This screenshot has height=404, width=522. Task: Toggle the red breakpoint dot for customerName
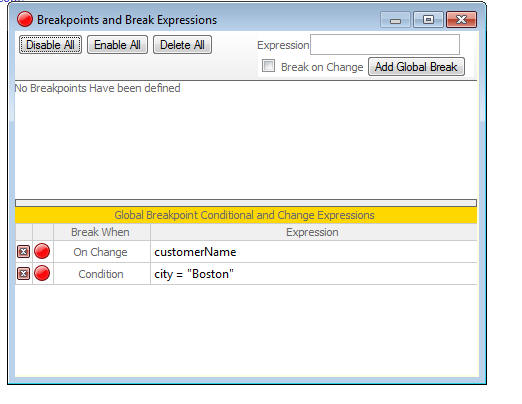(x=42, y=251)
